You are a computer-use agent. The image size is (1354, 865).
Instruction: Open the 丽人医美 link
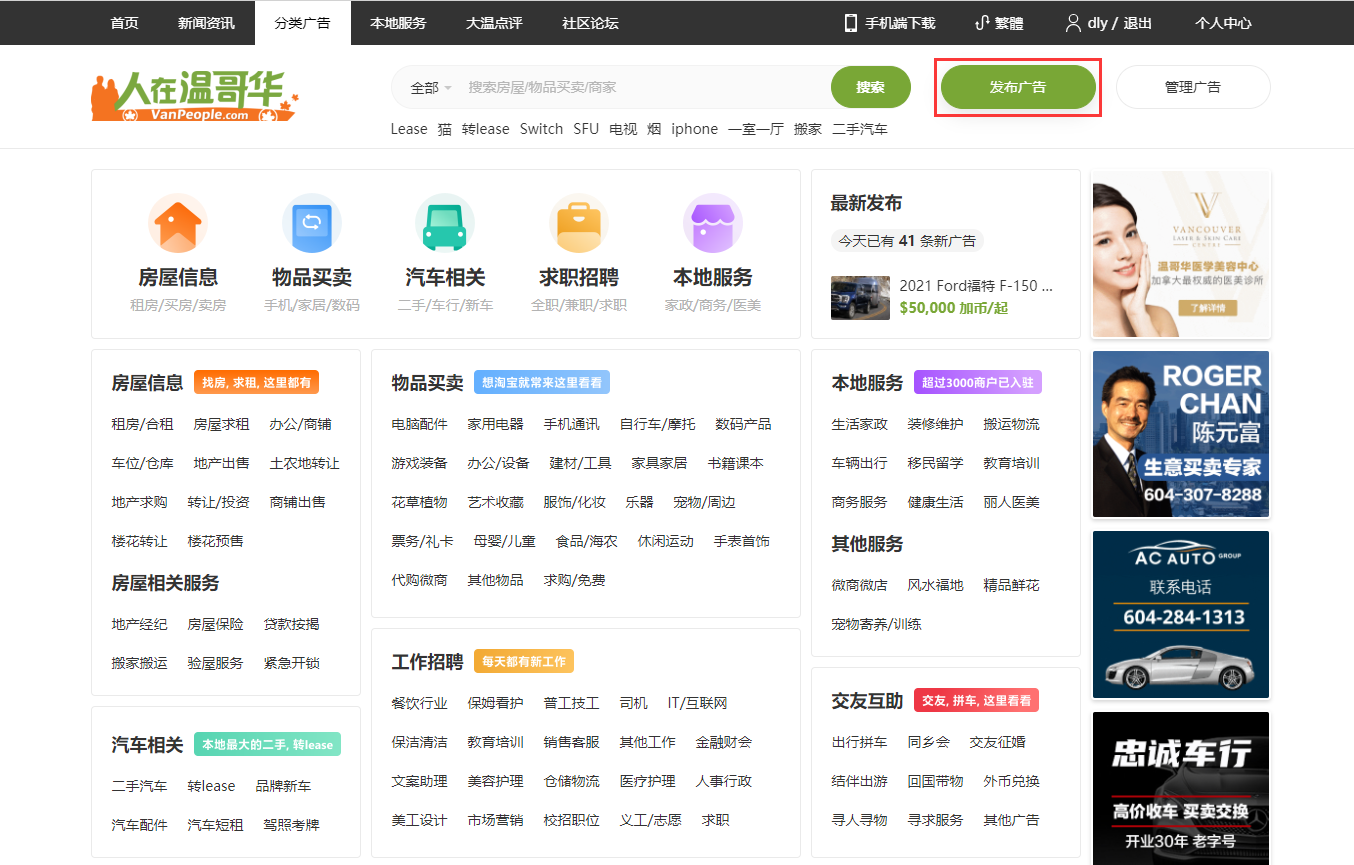[1011, 502]
